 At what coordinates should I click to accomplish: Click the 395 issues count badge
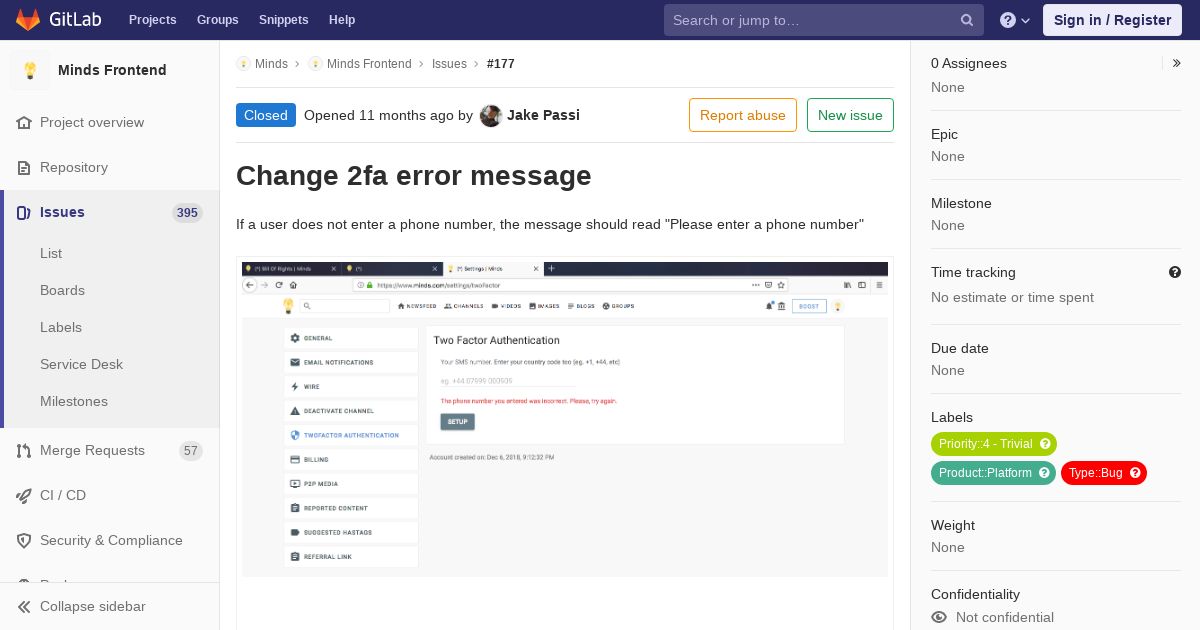coord(187,212)
